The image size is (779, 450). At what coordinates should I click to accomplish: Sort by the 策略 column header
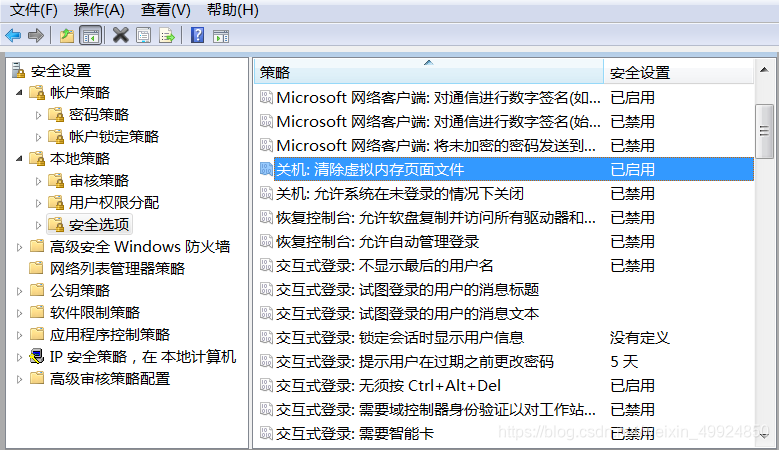coord(428,72)
